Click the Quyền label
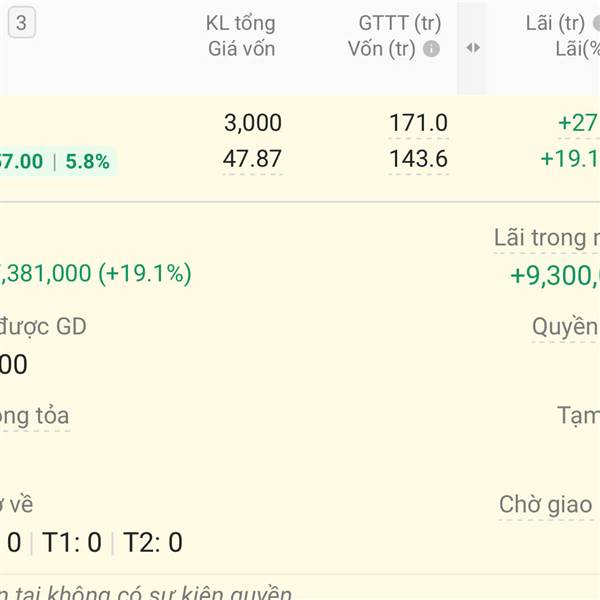Viewport: 600px width, 600px height. coord(566,327)
